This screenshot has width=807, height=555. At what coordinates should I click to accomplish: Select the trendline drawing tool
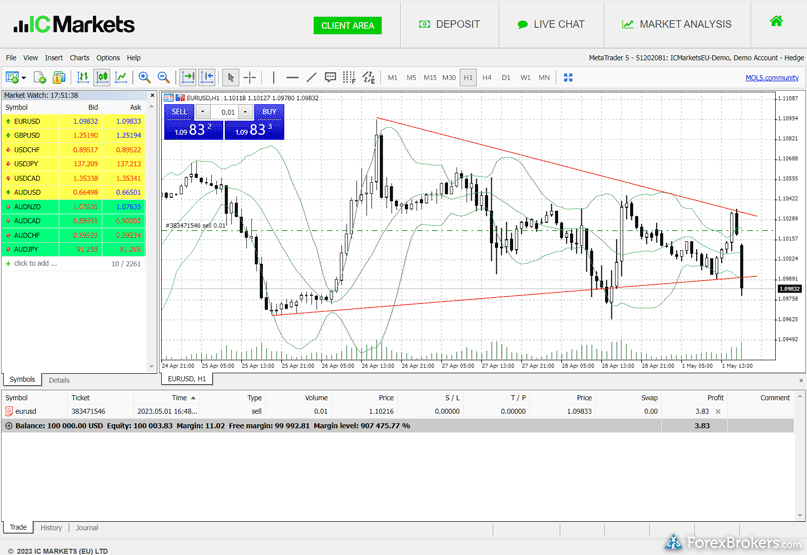click(311, 77)
